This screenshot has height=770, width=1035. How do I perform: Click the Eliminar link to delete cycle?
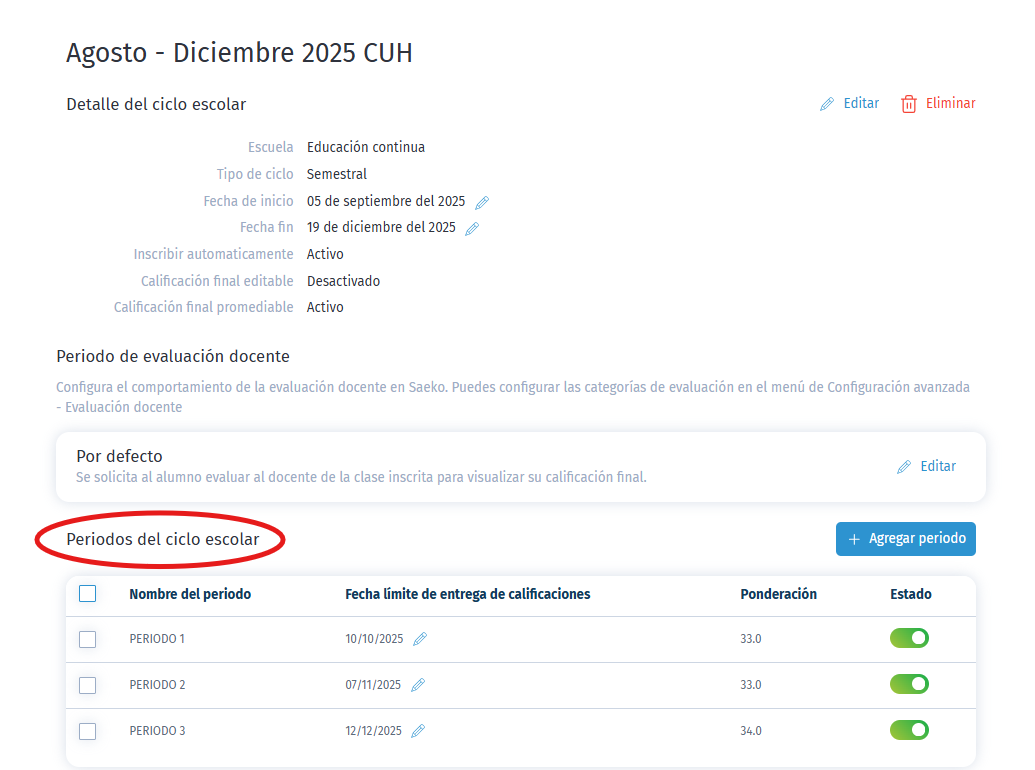(x=938, y=104)
